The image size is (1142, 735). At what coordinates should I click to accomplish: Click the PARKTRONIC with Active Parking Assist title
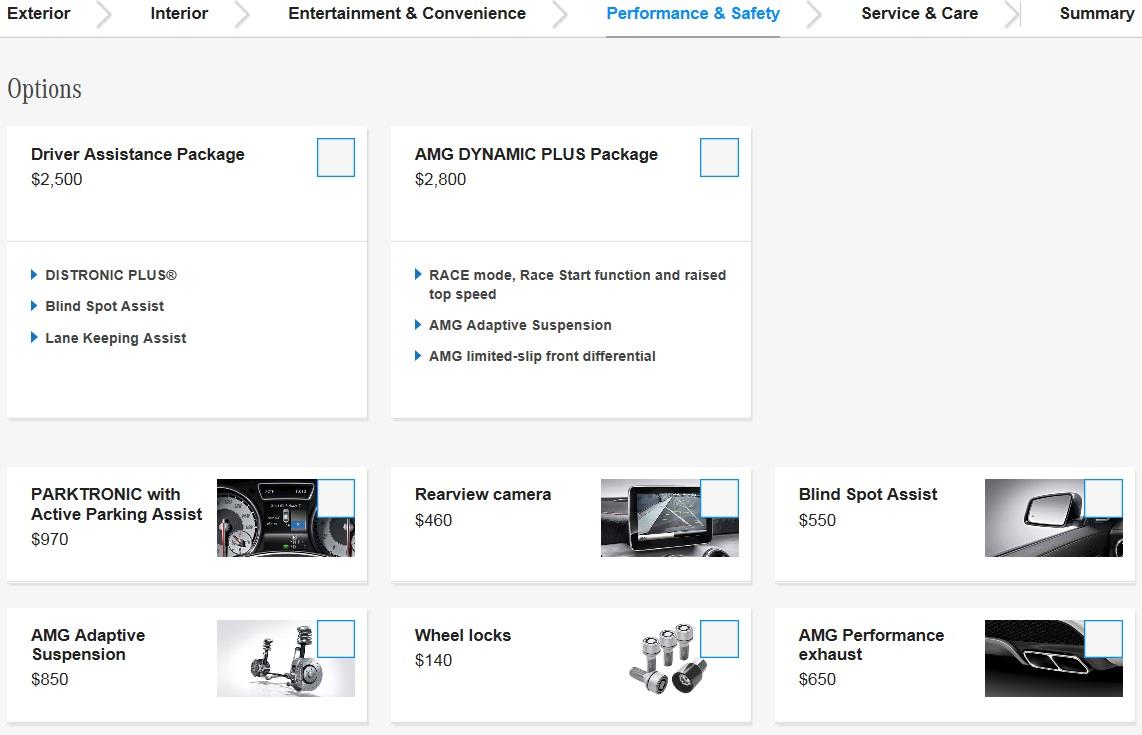(117, 504)
